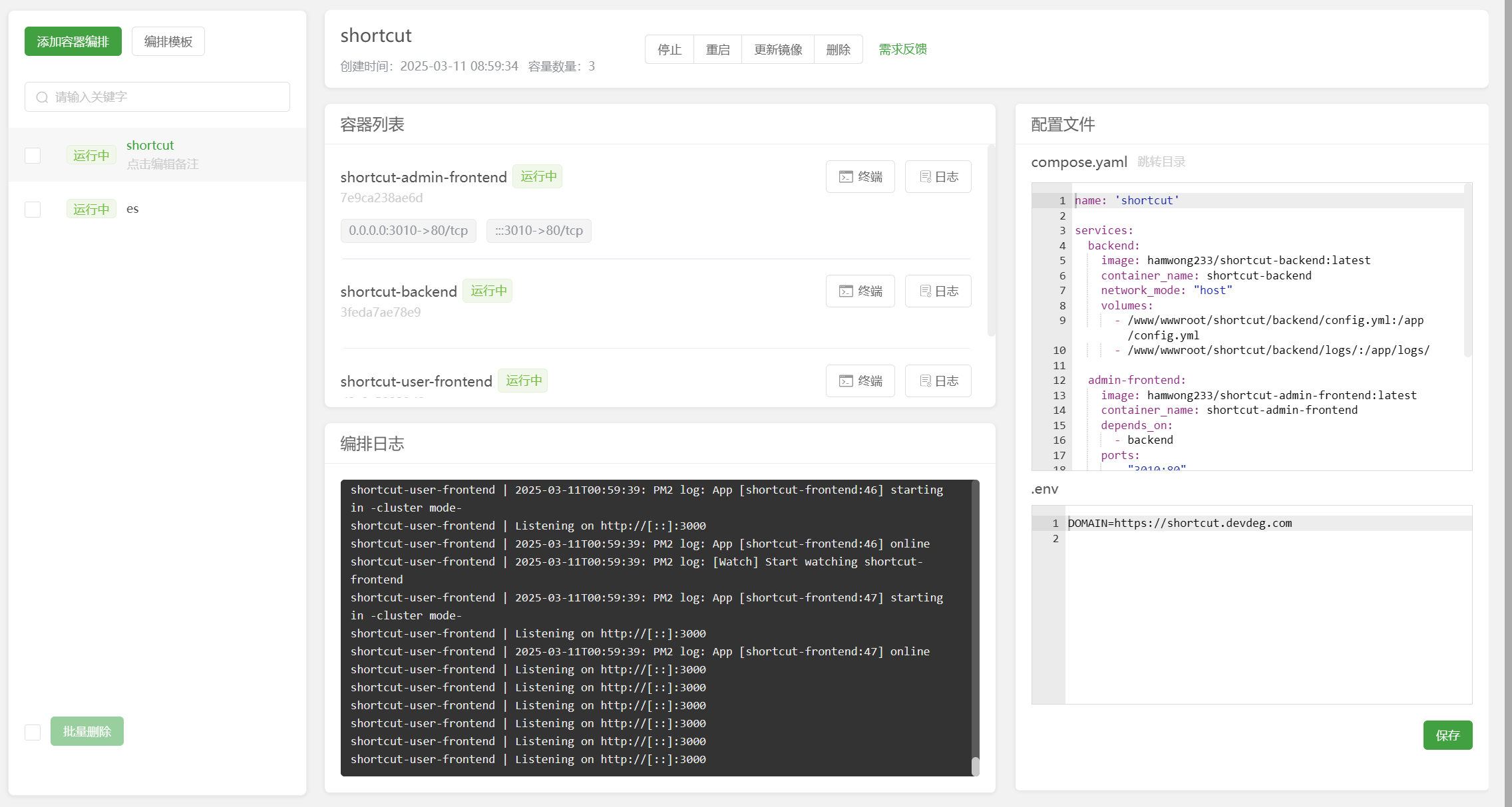Click the network_mode host line
1512x807 pixels.
(1166, 290)
